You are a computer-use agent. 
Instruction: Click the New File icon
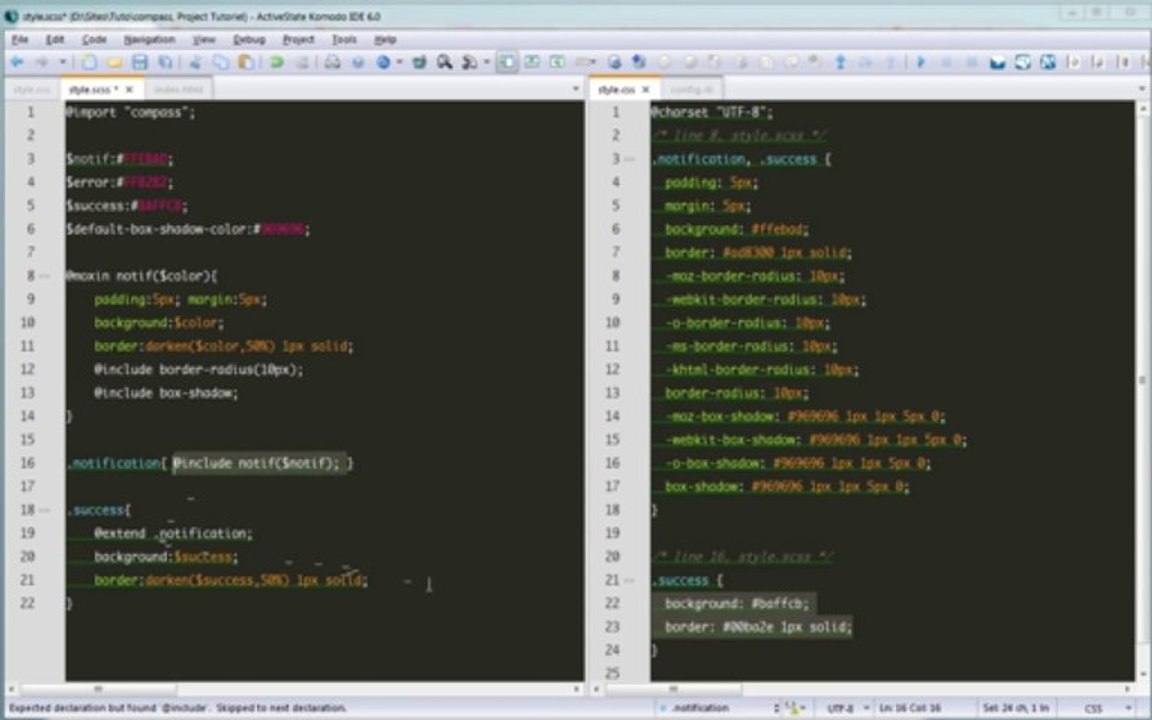tap(88, 62)
